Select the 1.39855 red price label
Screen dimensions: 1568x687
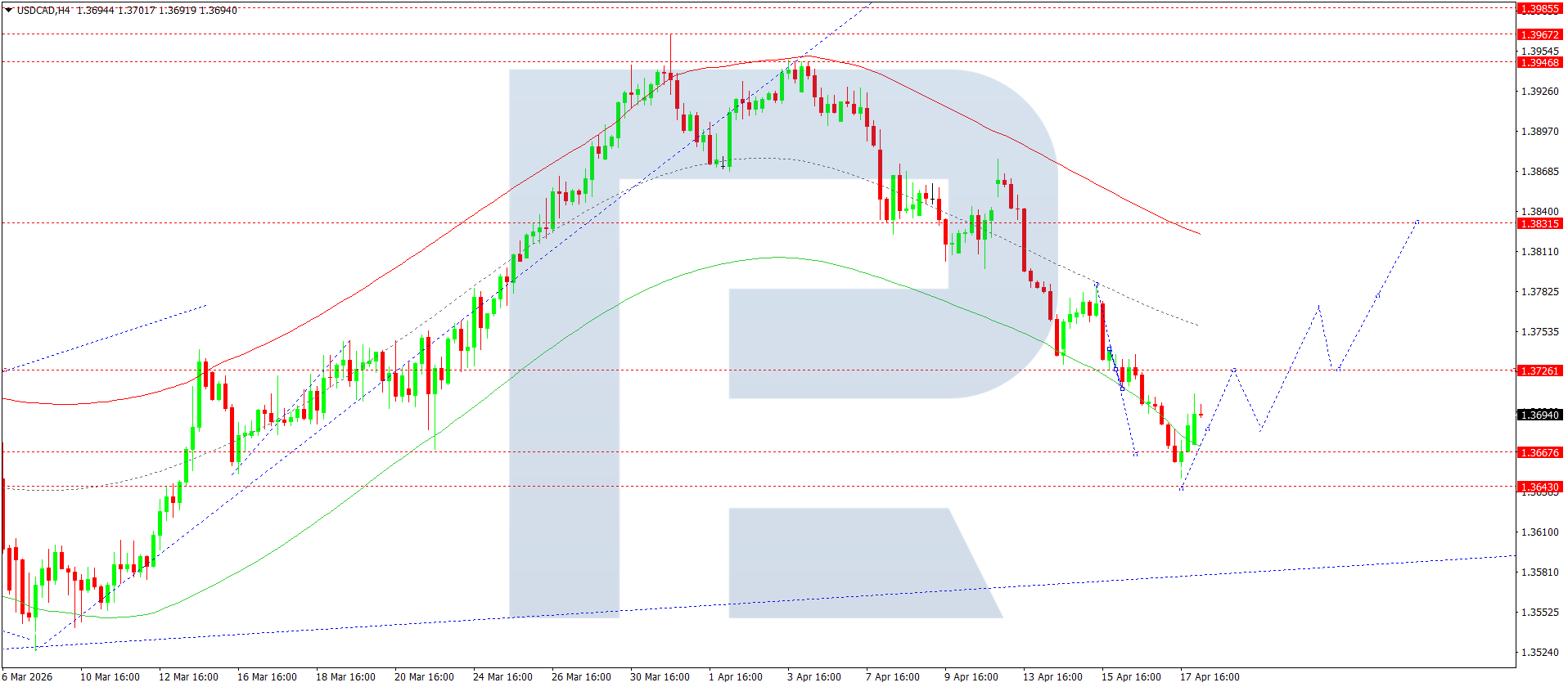tap(1539, 10)
